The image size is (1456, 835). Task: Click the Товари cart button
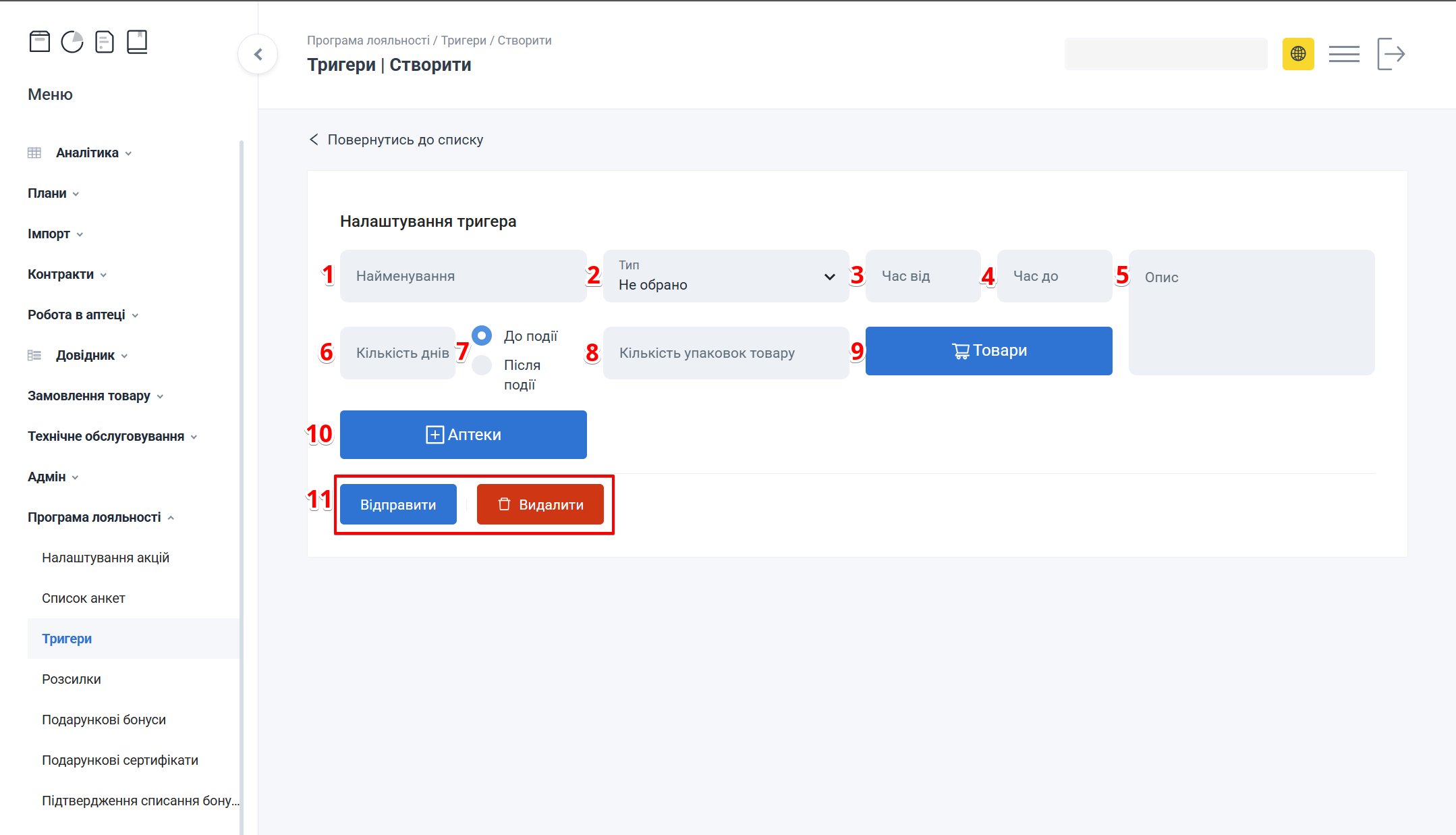click(x=988, y=351)
